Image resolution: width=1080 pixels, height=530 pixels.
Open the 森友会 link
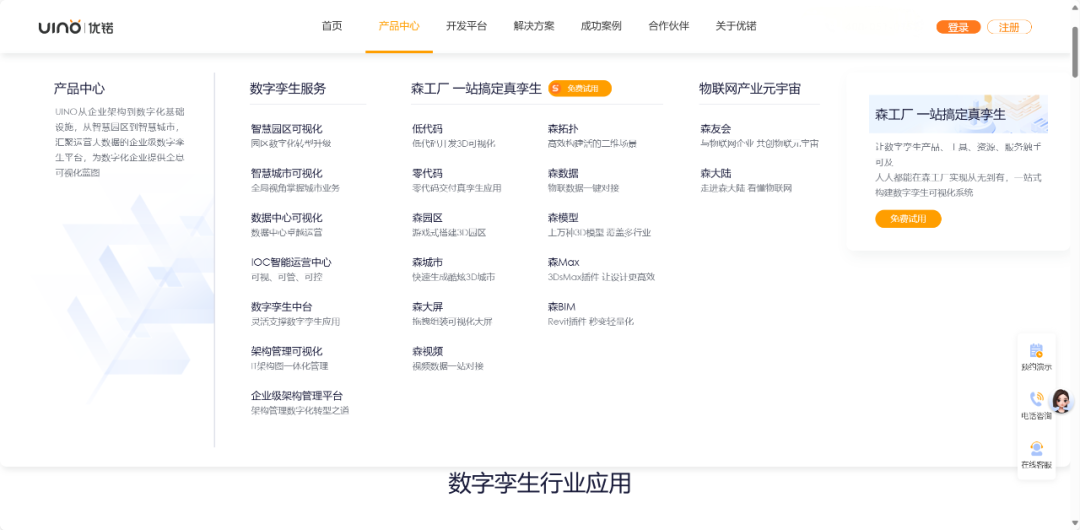[x=716, y=129]
